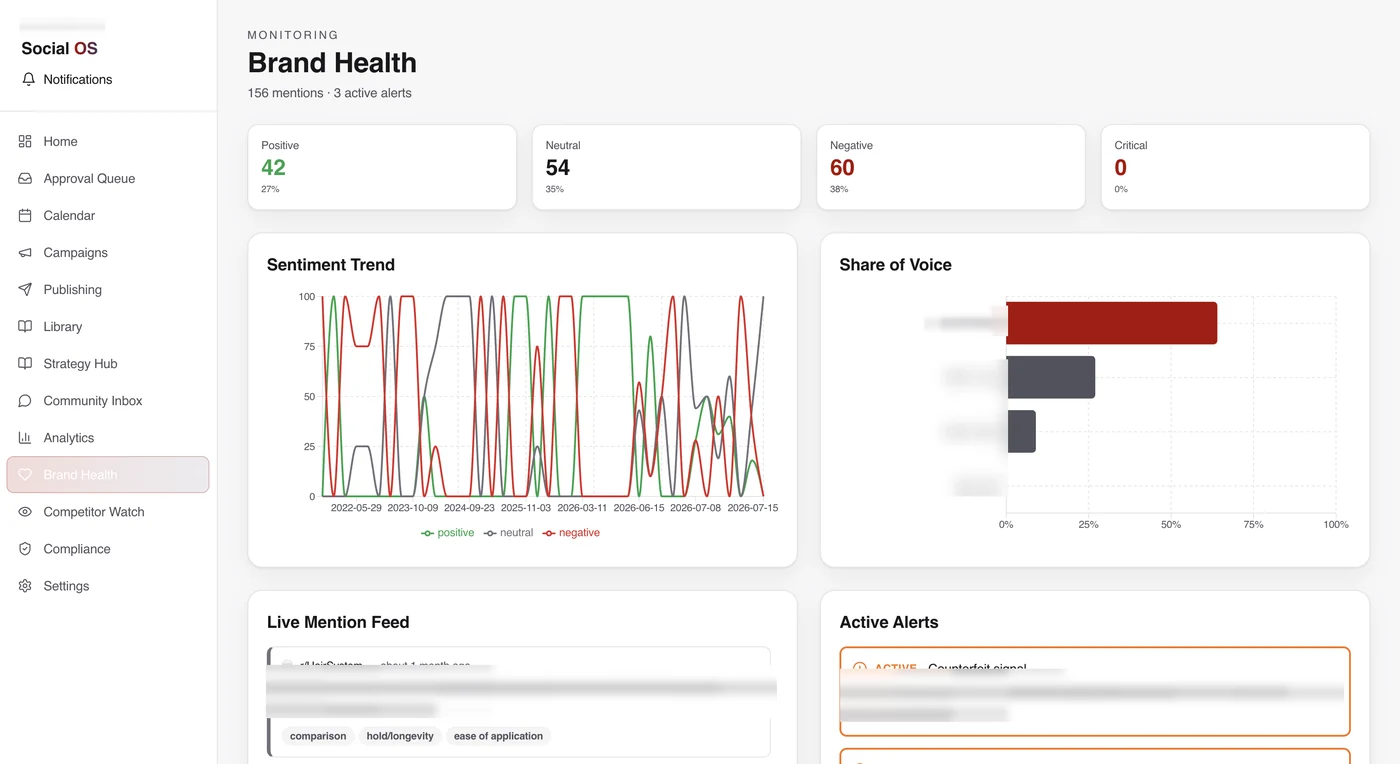Open Community Inbox via the speech bubble icon
Screen dimensions: 1400x764
tap(25, 400)
